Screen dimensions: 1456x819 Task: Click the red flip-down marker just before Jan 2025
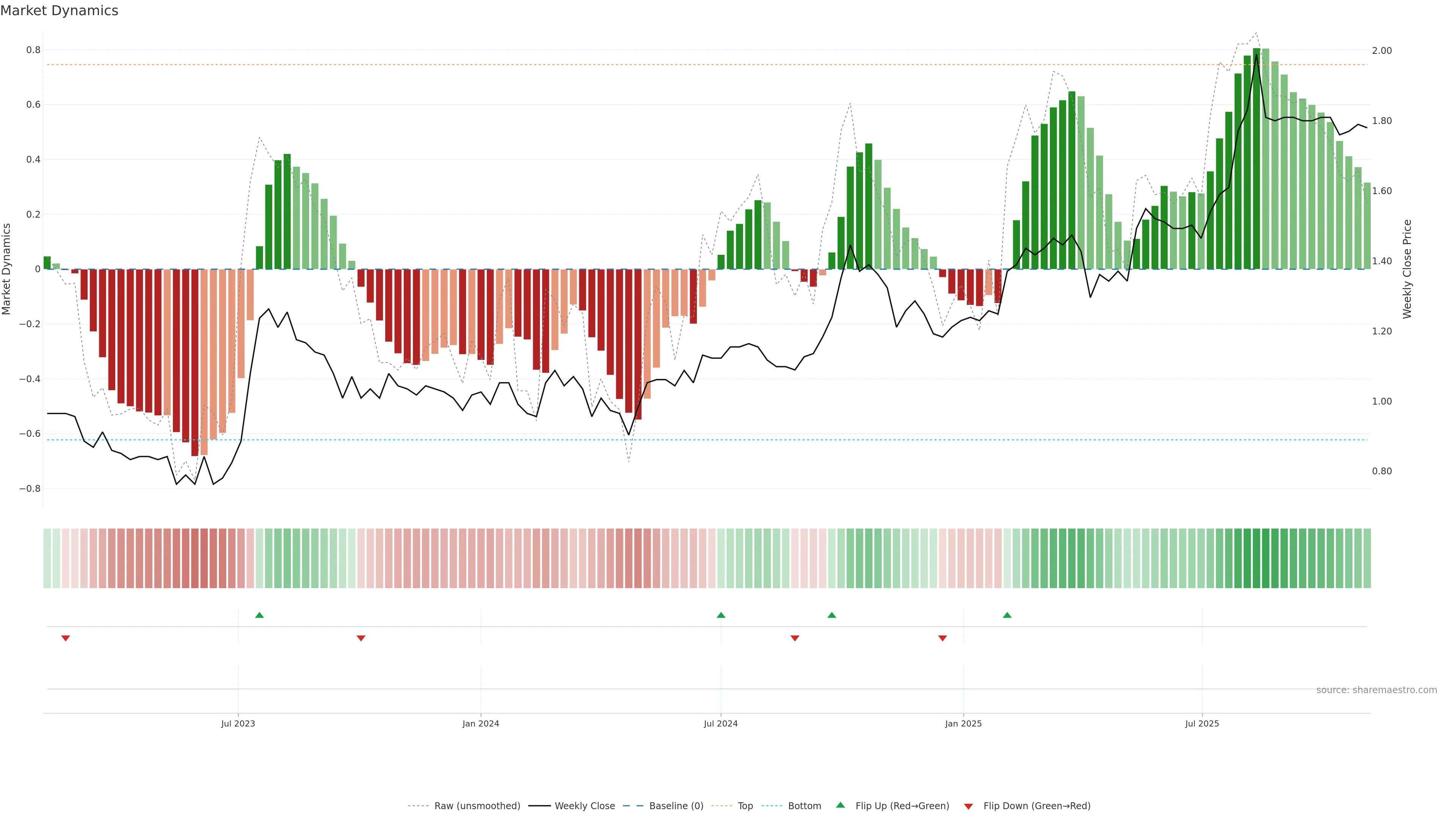coord(942,638)
